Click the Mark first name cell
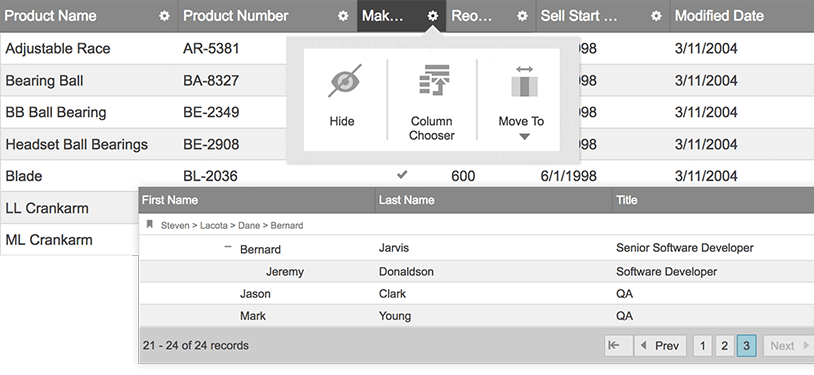Image resolution: width=814 pixels, height=375 pixels. (253, 316)
